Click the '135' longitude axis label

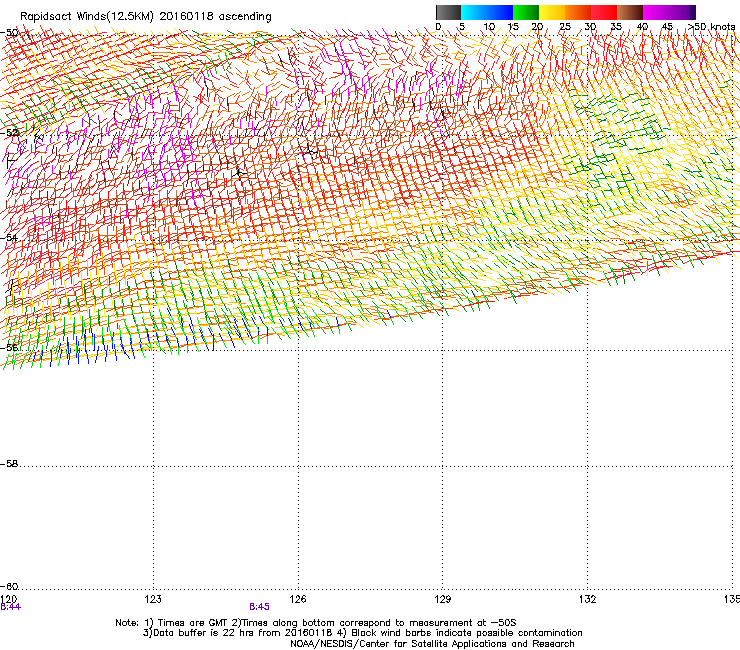[732, 599]
